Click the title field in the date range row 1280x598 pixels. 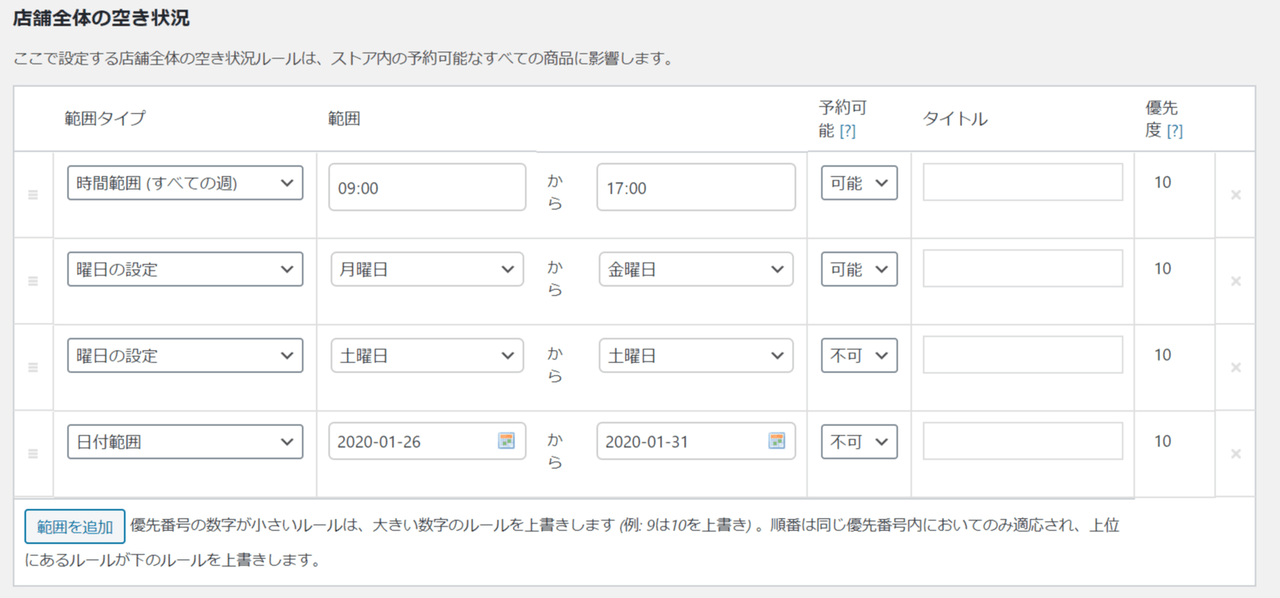[1023, 441]
